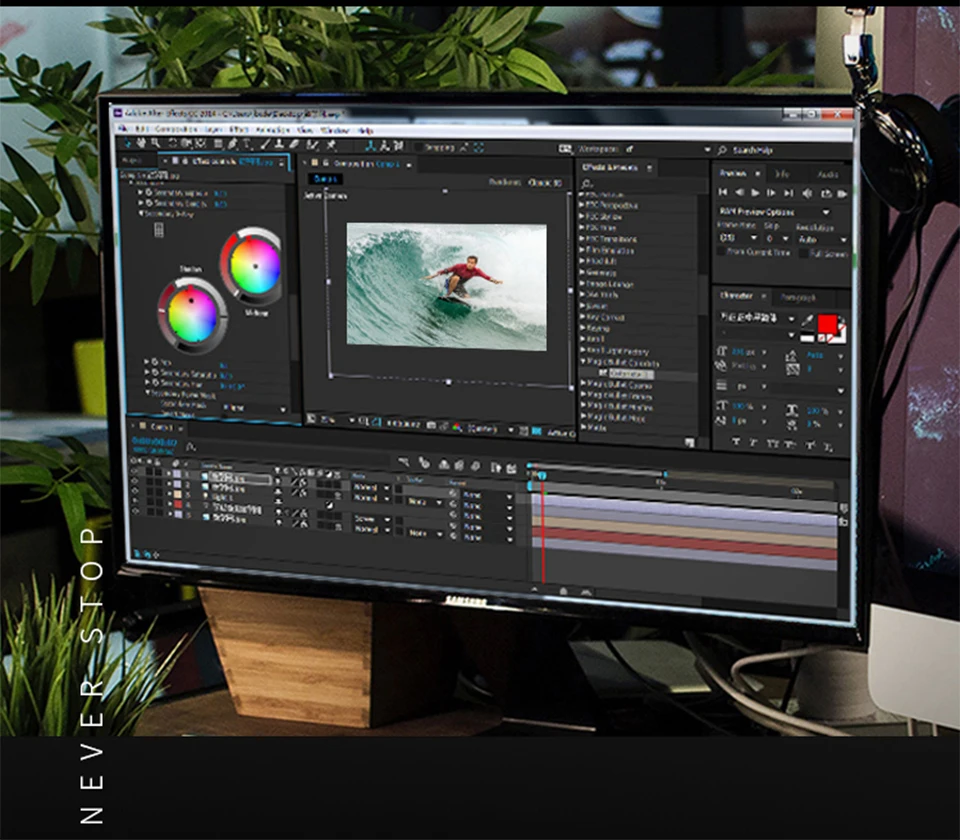
Task: Enable the Full Screen checkbox
Action: point(803,253)
